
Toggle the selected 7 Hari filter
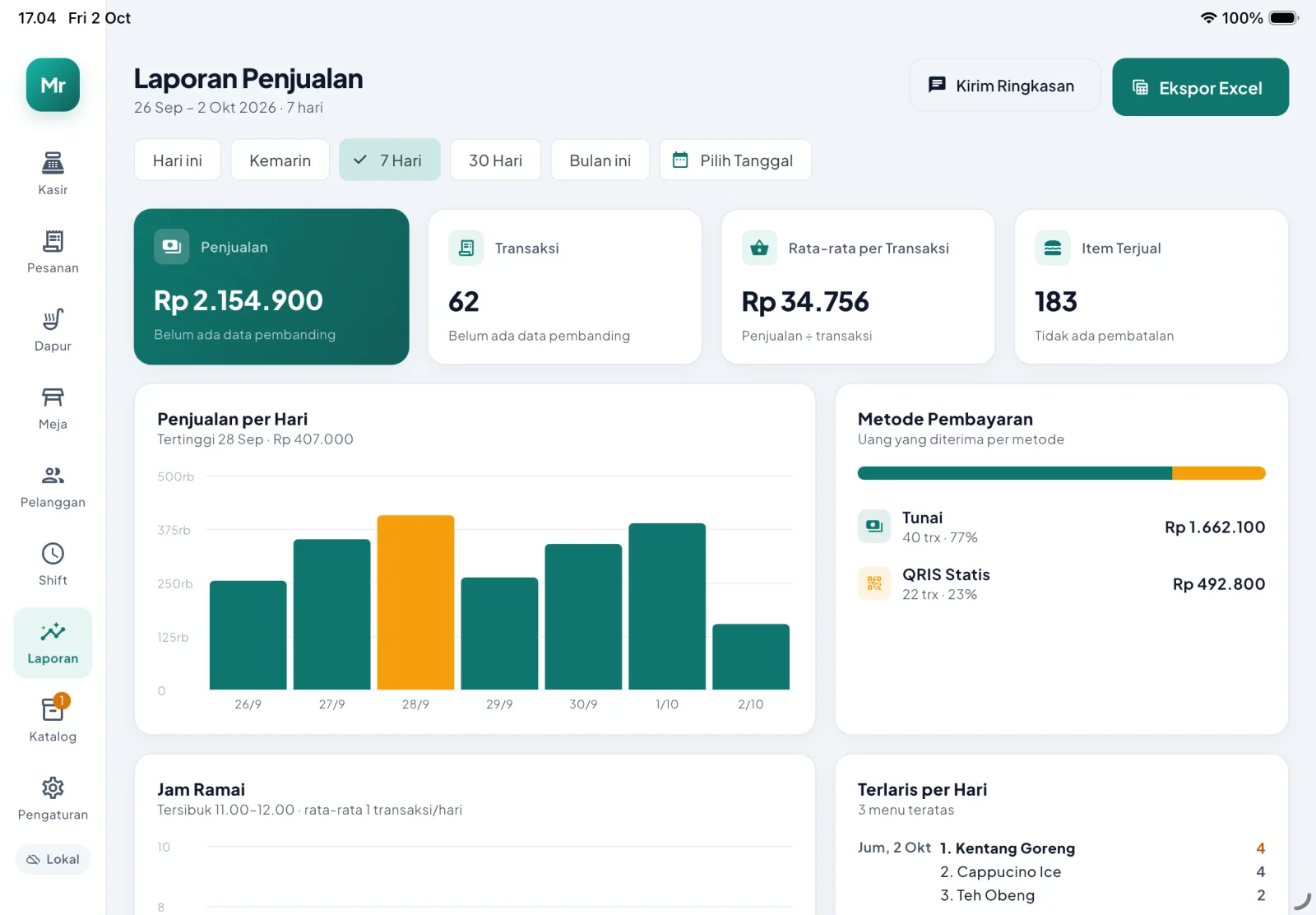pos(390,160)
